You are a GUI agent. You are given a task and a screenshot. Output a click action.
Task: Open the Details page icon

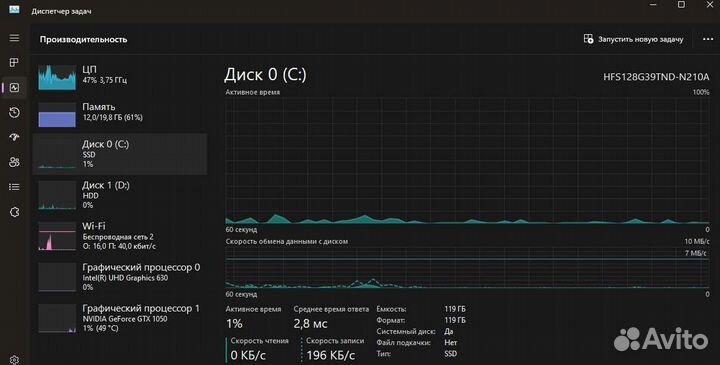click(x=14, y=187)
